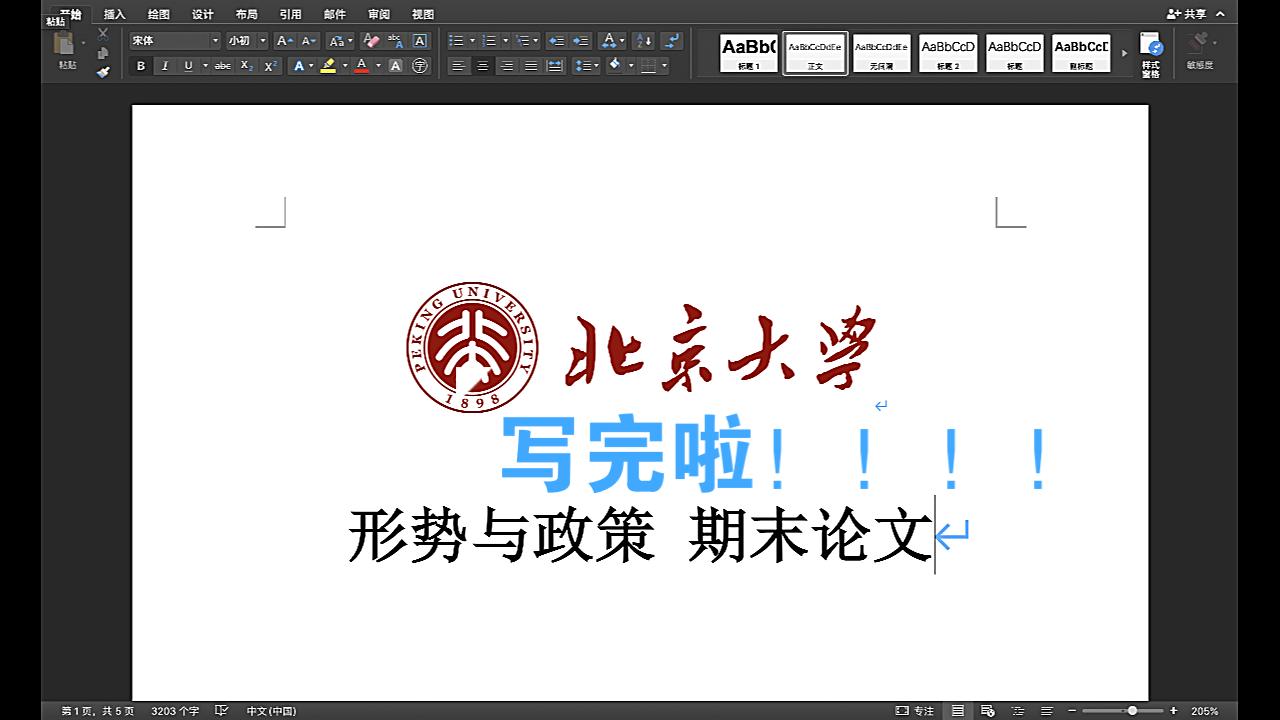Image resolution: width=1280 pixels, height=720 pixels.
Task: Open the spelling proofing status icon
Action: (223, 711)
